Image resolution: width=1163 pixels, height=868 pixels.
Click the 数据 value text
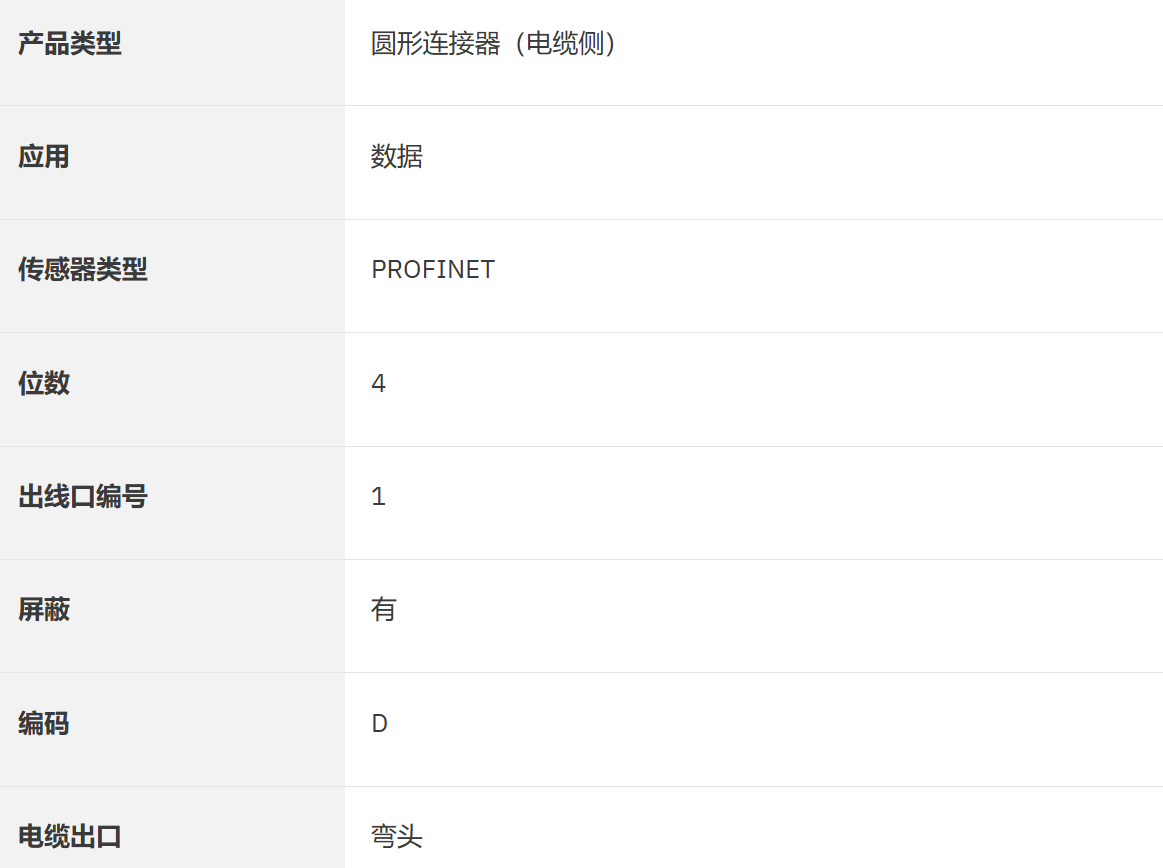tap(397, 157)
